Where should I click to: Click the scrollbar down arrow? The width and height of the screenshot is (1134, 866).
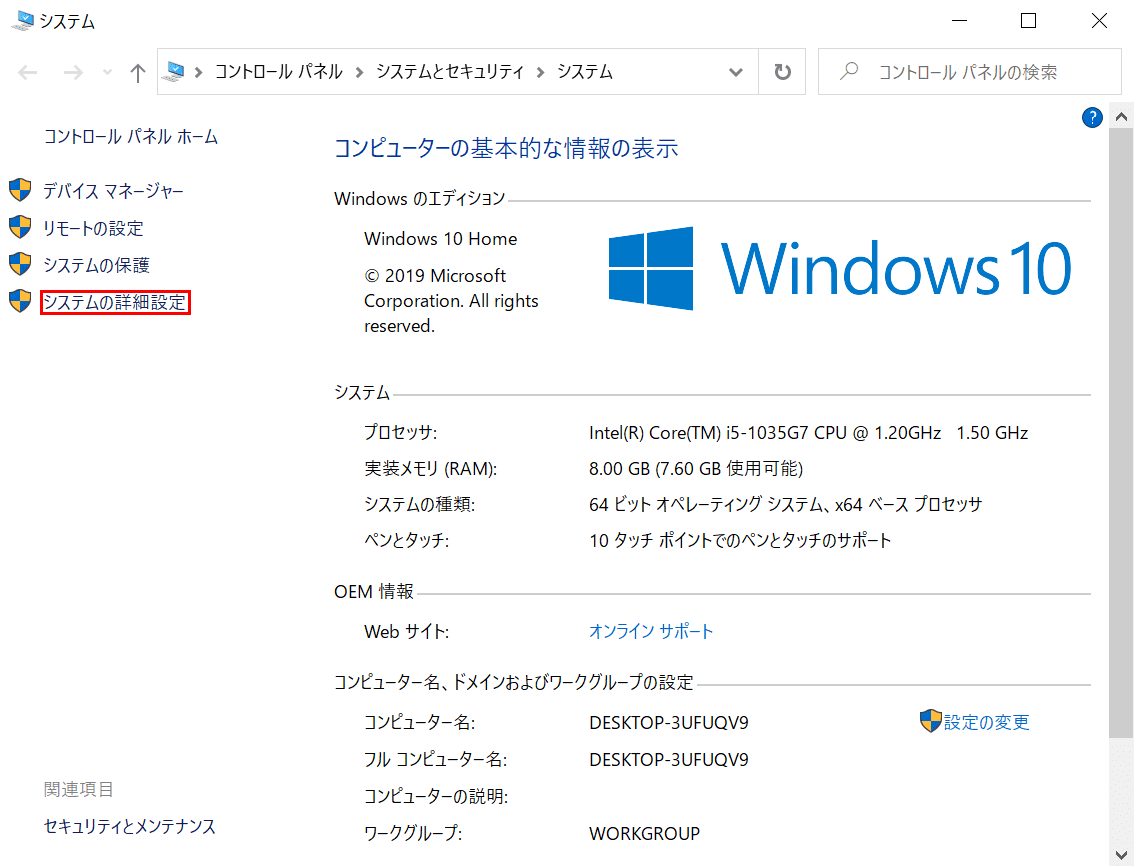[x=1121, y=855]
